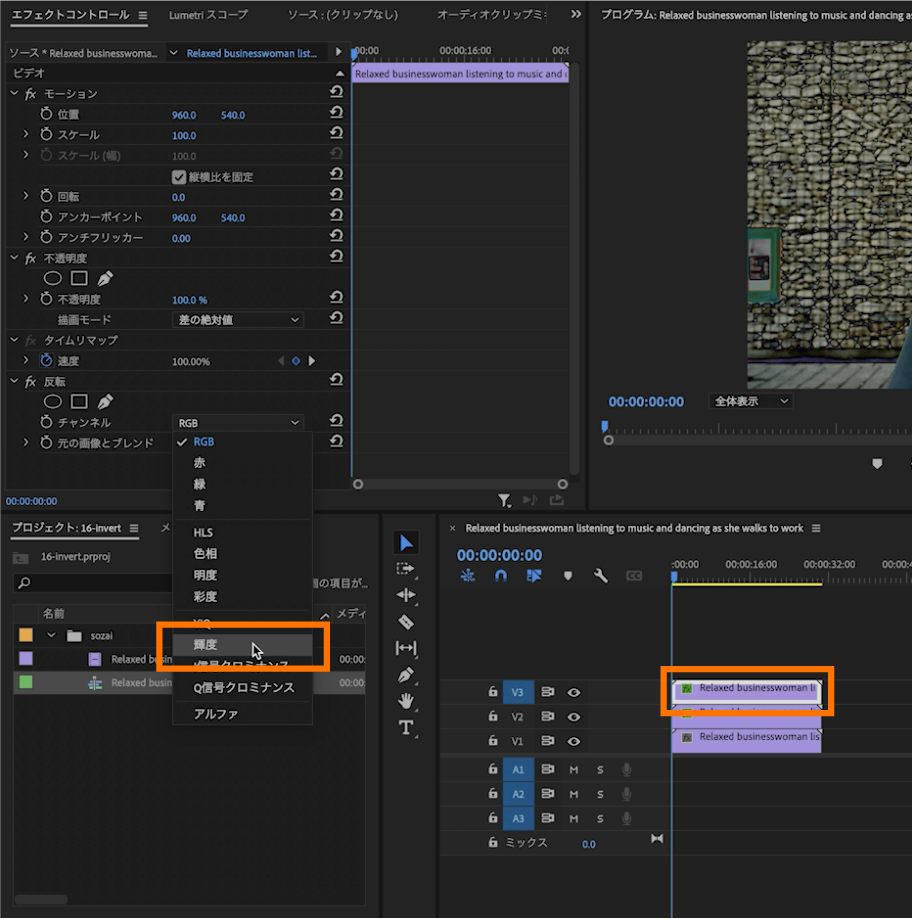The height and width of the screenshot is (919, 913).
Task: Collapse the sozai bin folder
Action: click(x=51, y=635)
